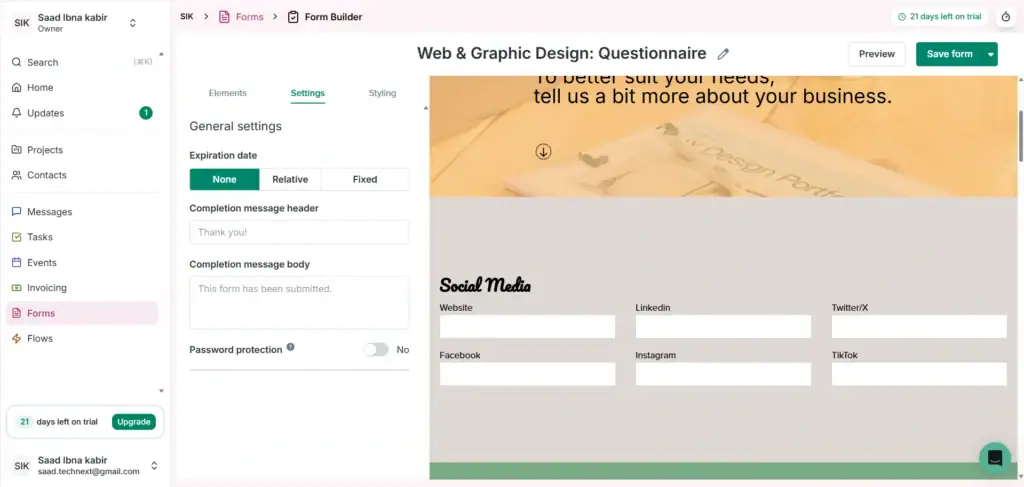
Task: Click the sidebar scroll up arrow
Action: click(161, 54)
